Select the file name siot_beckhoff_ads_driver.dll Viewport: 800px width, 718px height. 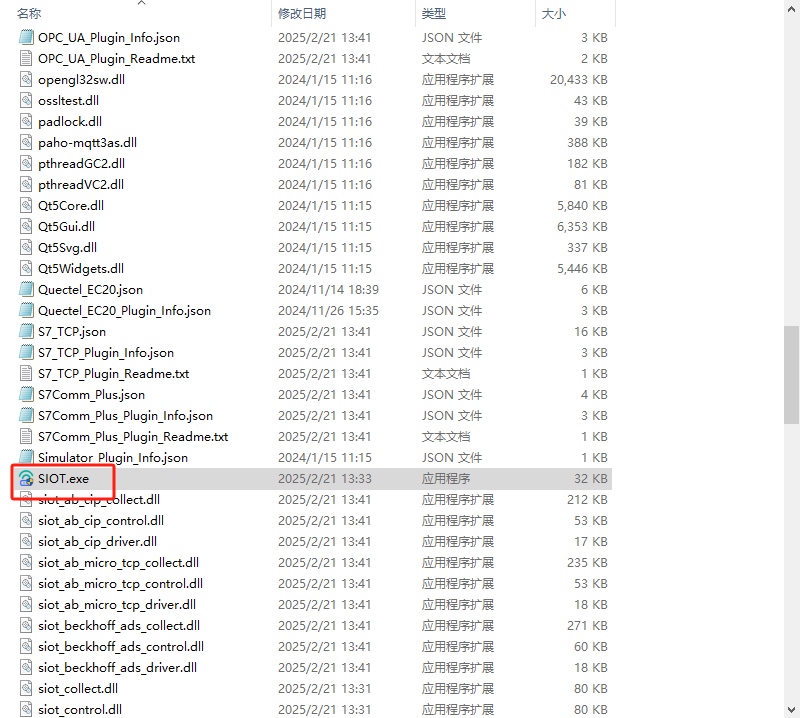[x=117, y=667]
